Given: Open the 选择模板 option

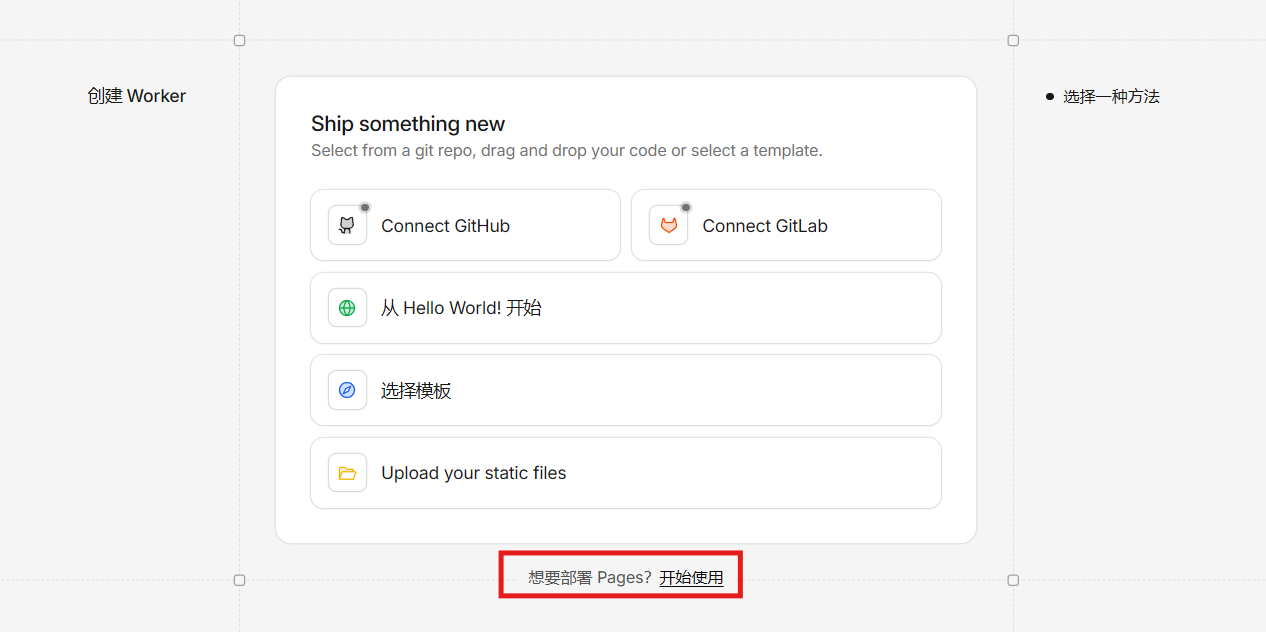Looking at the screenshot, I should click(x=626, y=390).
